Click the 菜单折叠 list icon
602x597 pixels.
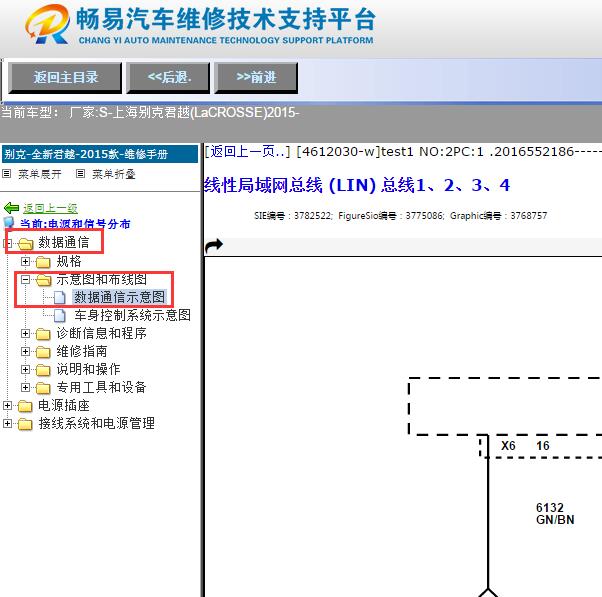point(80,174)
